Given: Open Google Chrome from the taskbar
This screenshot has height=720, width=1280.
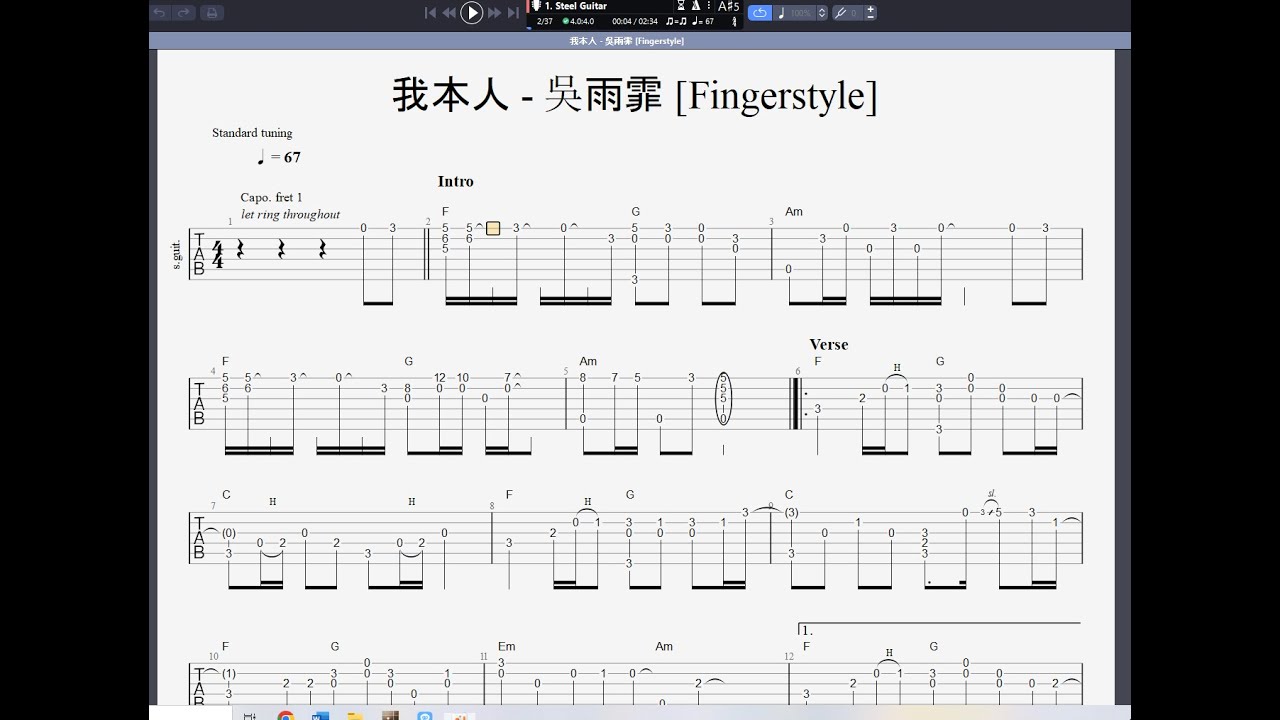Looking at the screenshot, I should (286, 716).
